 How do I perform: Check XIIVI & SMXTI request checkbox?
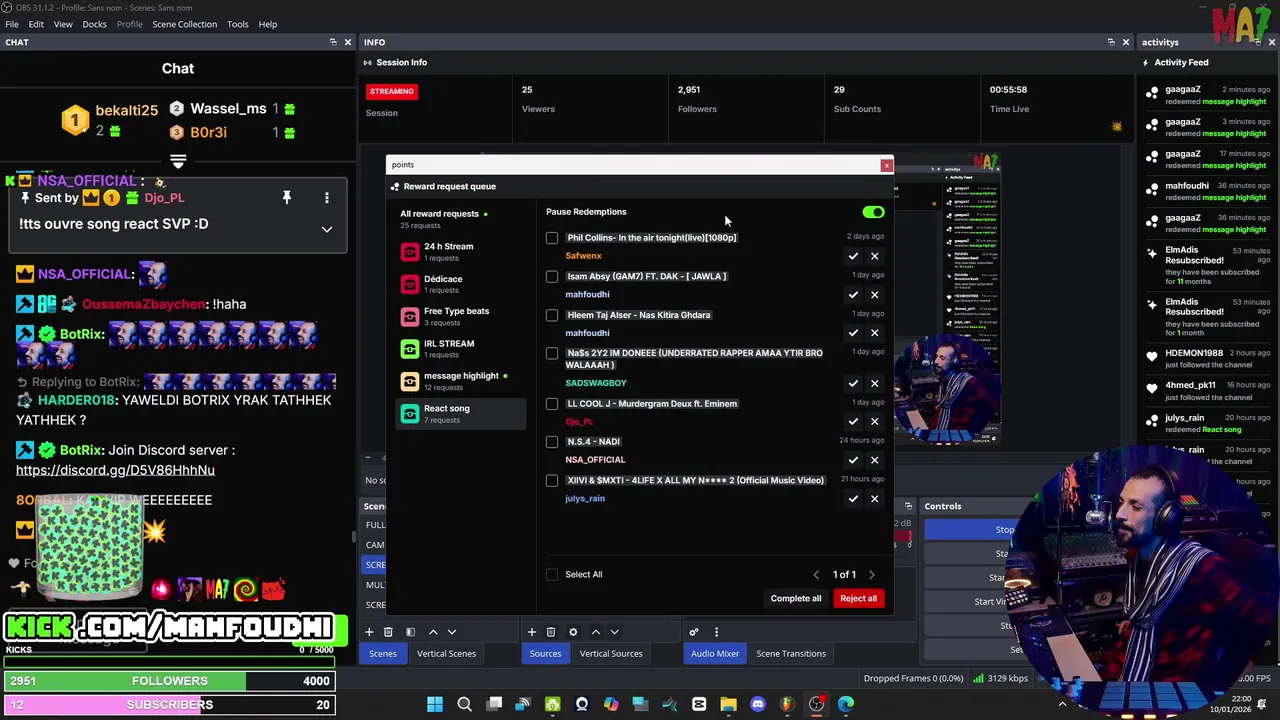pos(552,481)
